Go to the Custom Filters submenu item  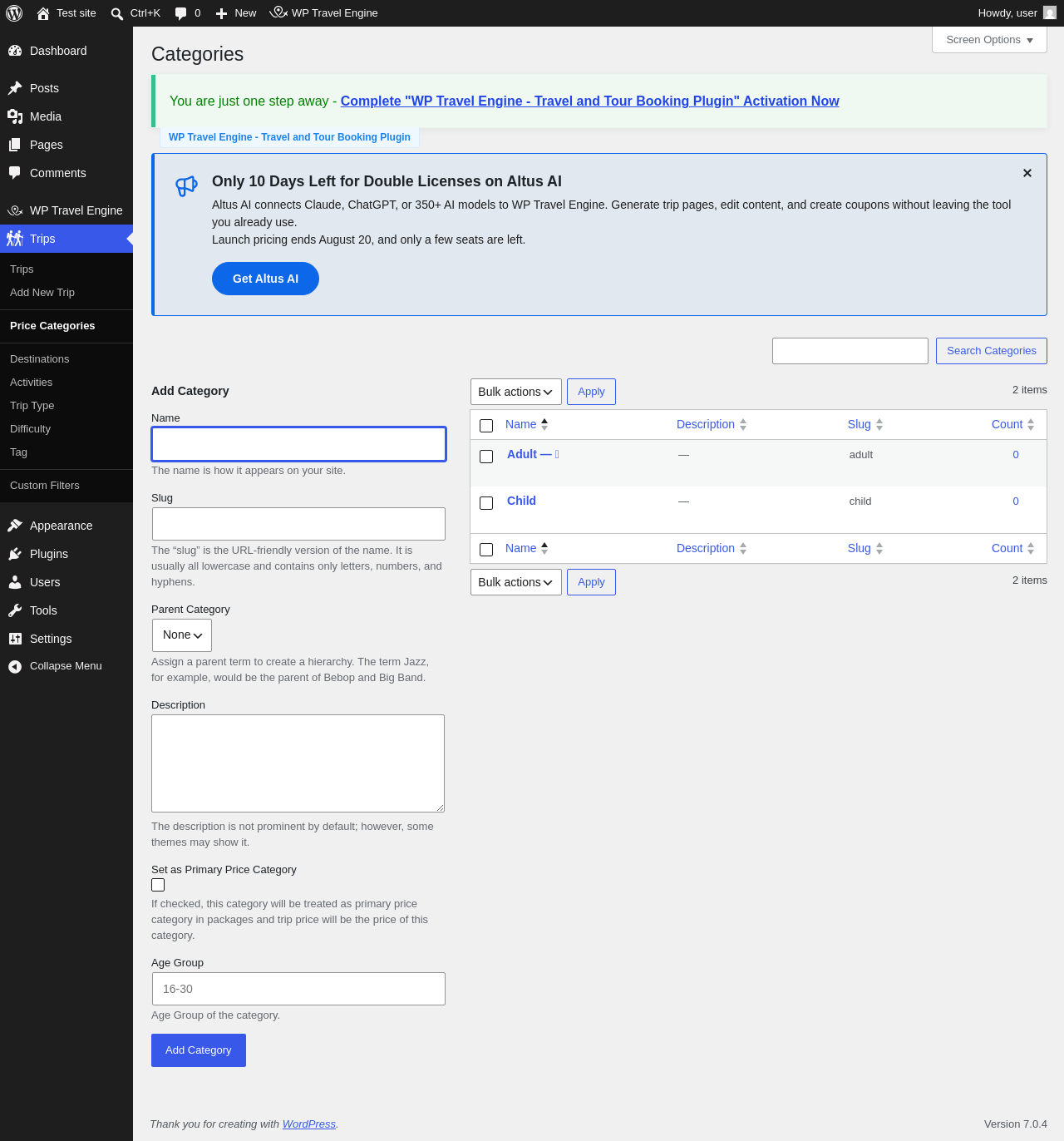coord(45,486)
